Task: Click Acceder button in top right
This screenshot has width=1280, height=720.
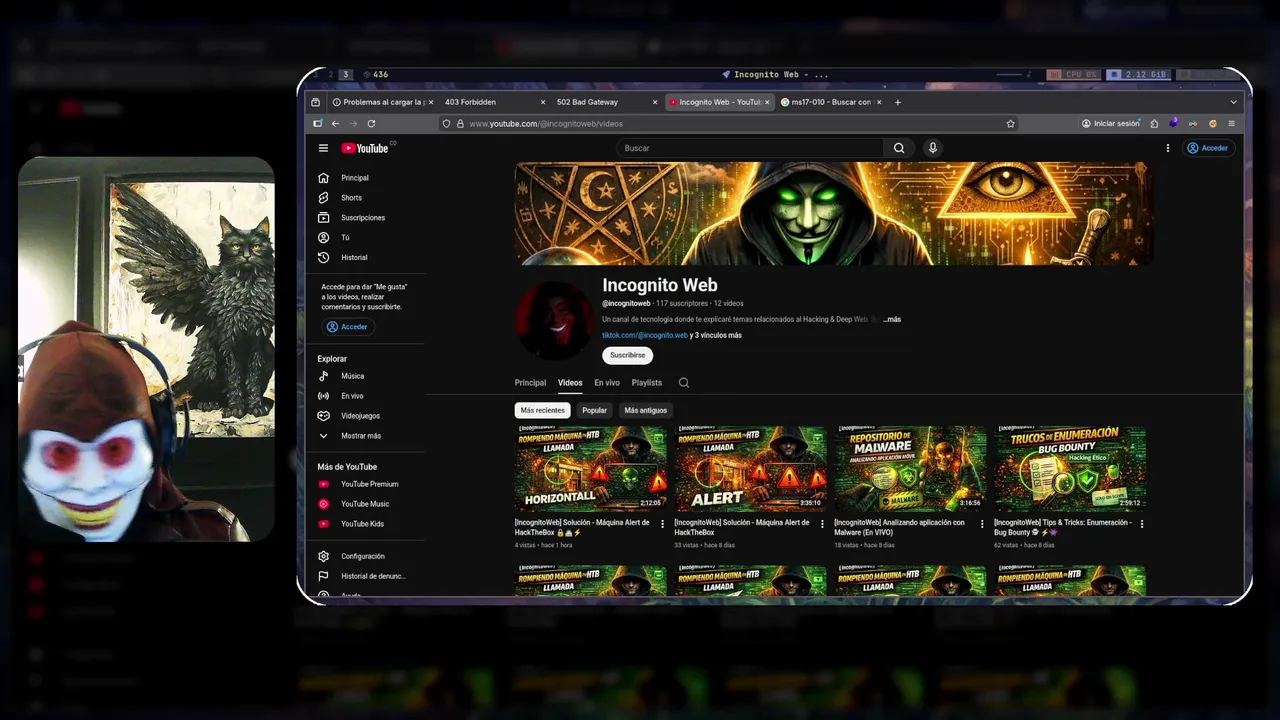Action: tap(1208, 148)
